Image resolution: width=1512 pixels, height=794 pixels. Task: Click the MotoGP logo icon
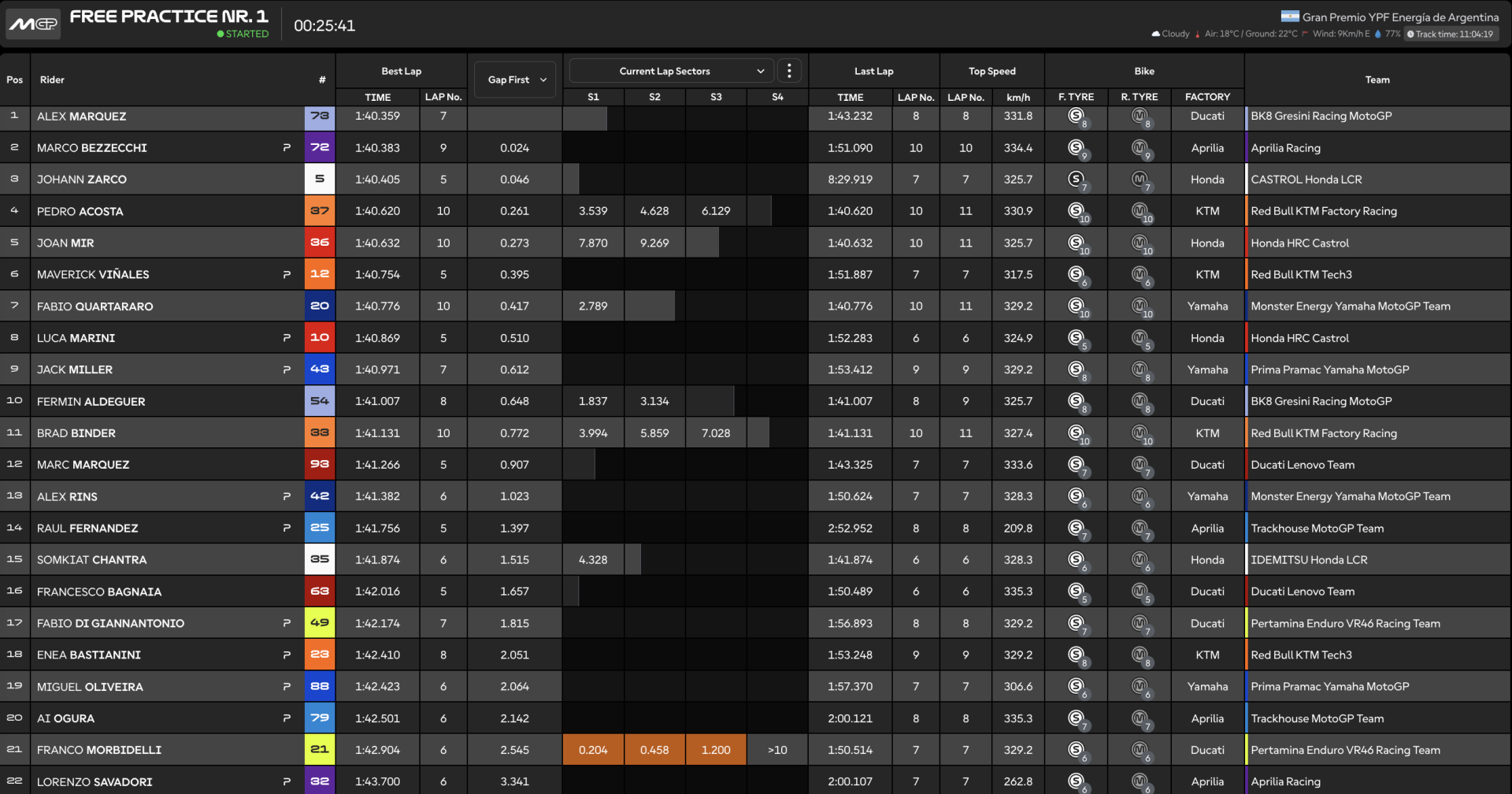(x=33, y=24)
